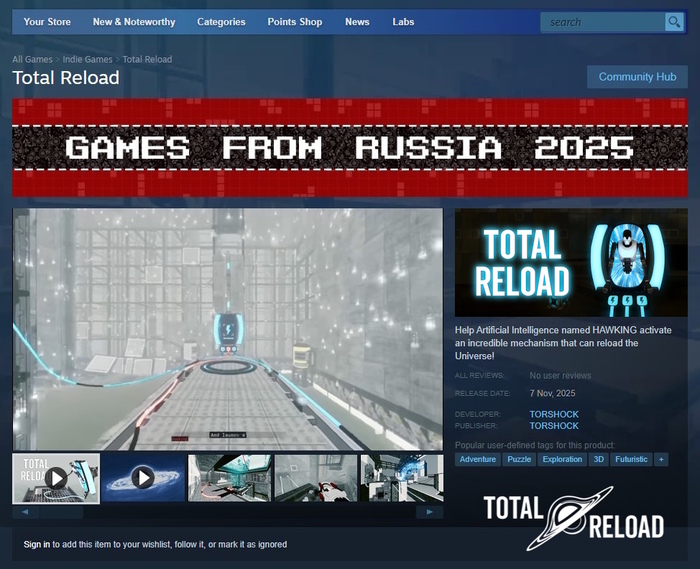Expand the New & Noteworthy menu
This screenshot has height=569, width=700.
pos(134,22)
